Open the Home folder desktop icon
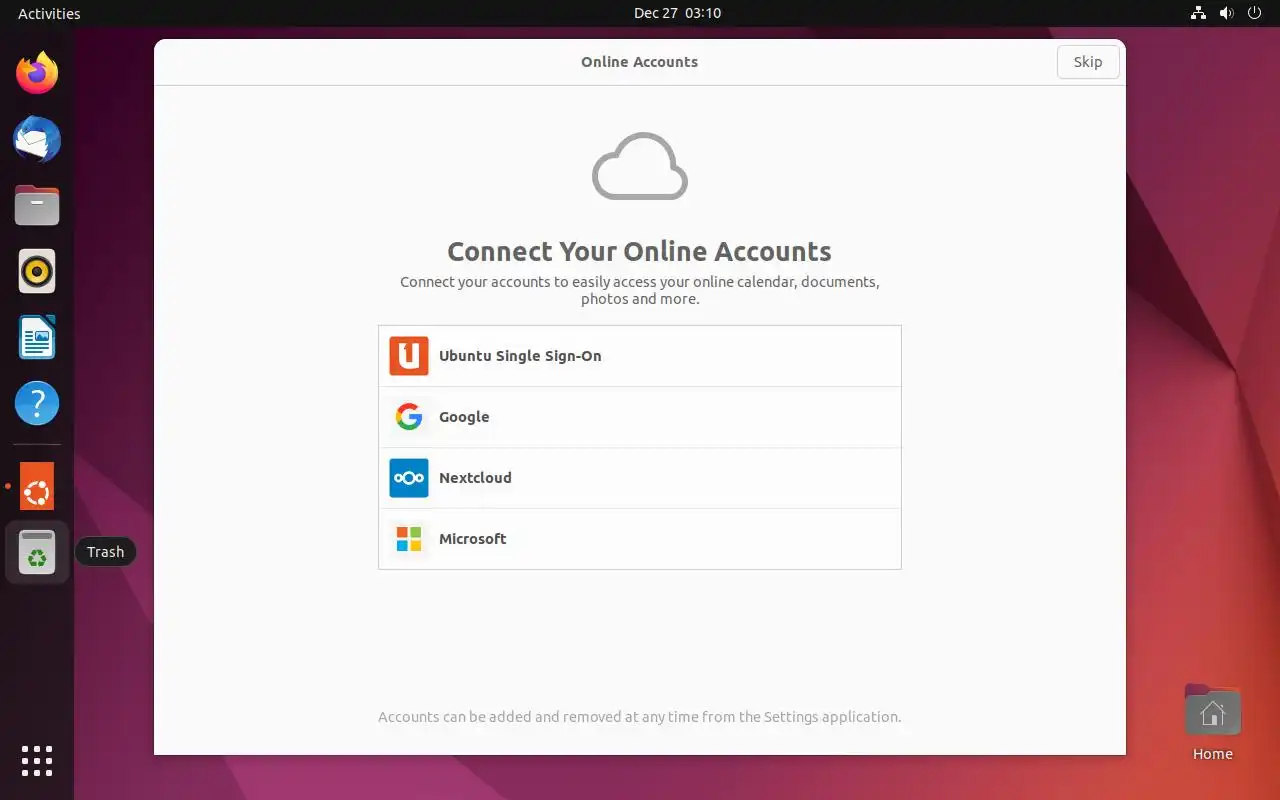 1213,723
